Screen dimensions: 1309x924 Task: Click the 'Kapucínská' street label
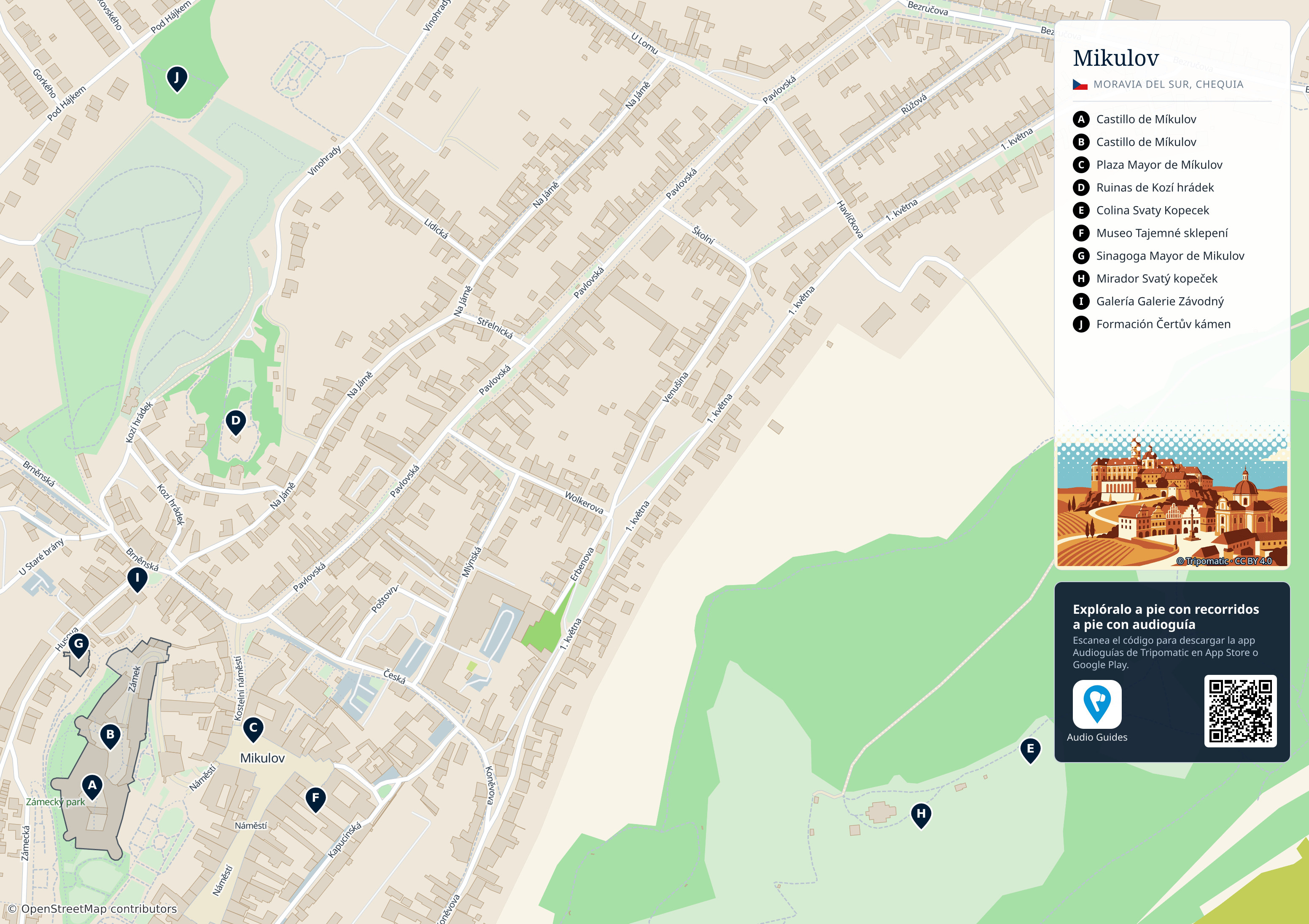(345, 840)
